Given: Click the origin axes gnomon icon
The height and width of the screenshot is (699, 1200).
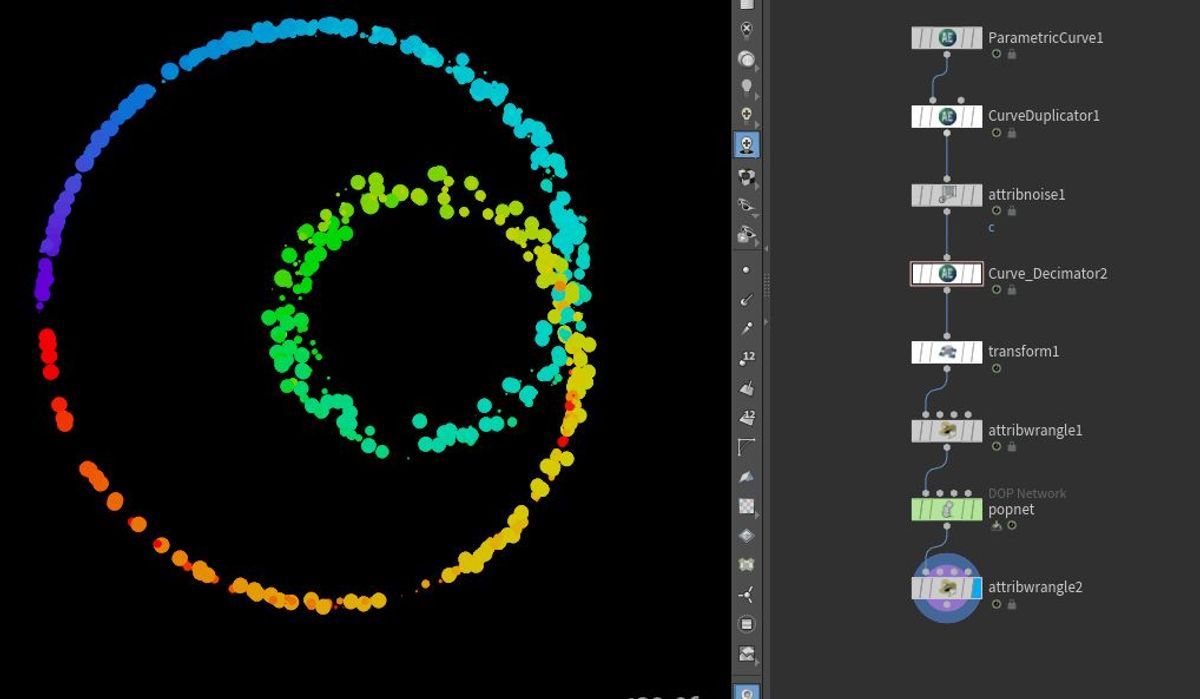Looking at the screenshot, I should click(x=746, y=594).
